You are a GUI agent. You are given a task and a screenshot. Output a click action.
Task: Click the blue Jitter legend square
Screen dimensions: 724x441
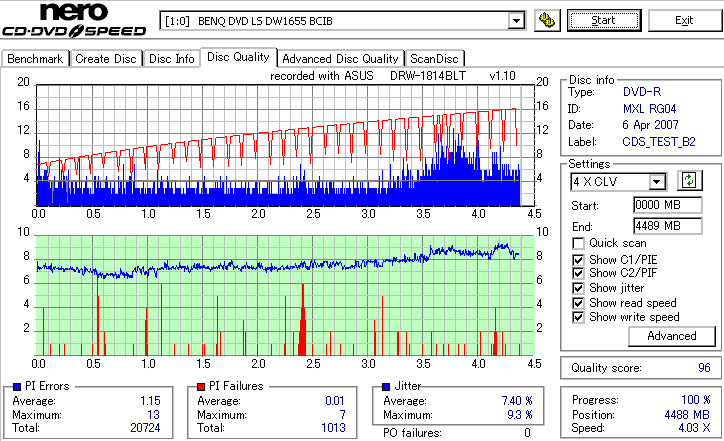coord(386,387)
